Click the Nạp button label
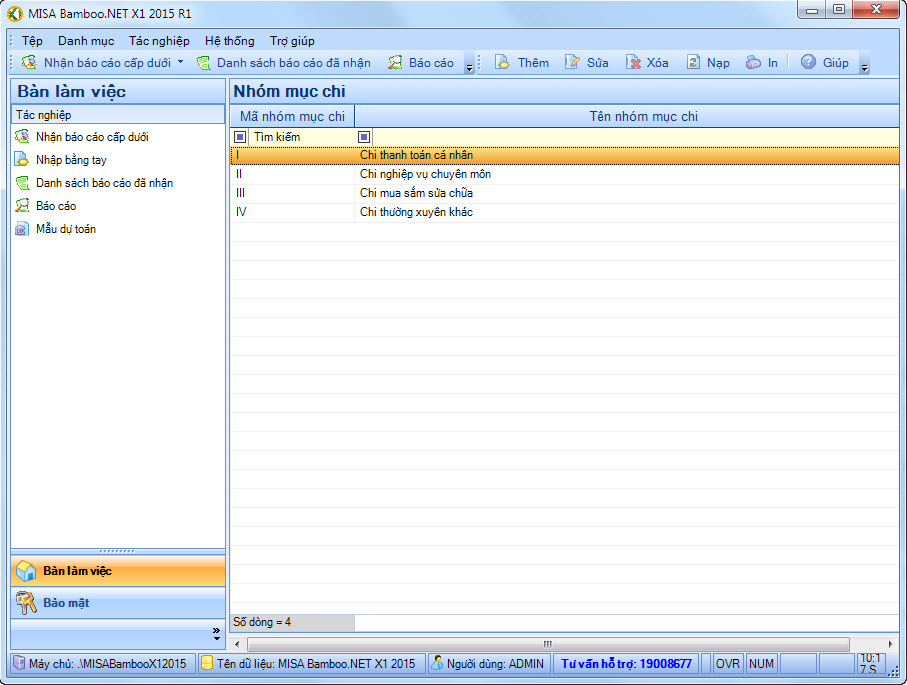 (x=718, y=62)
